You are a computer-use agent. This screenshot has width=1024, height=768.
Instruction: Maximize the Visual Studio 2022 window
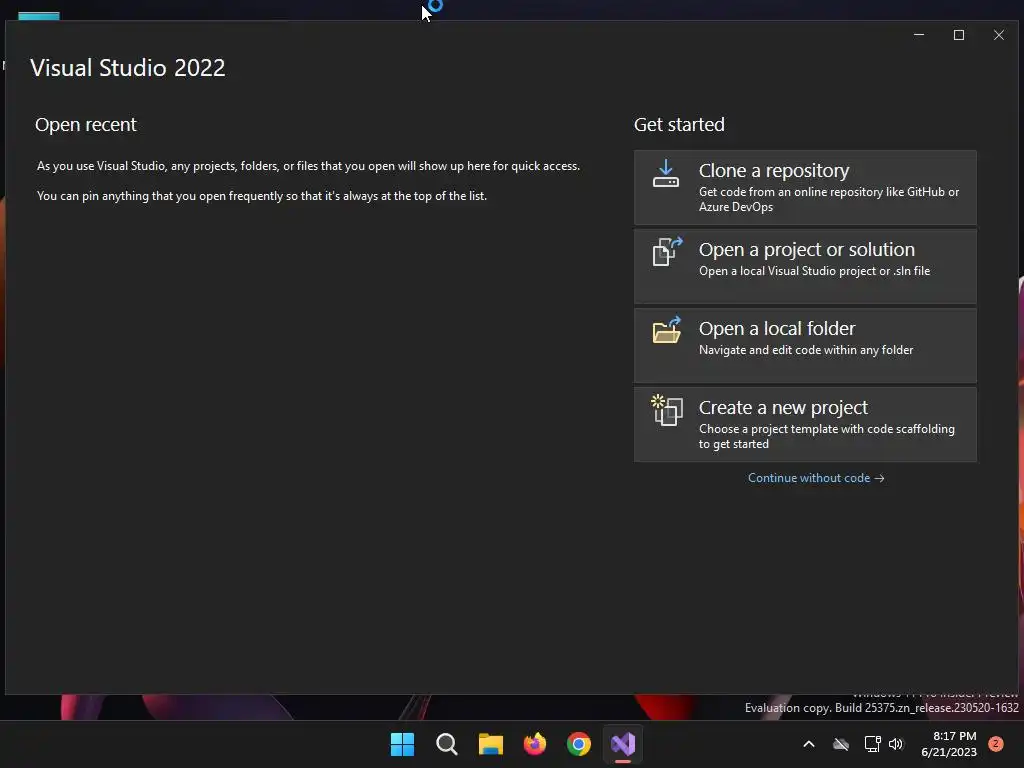[959, 35]
